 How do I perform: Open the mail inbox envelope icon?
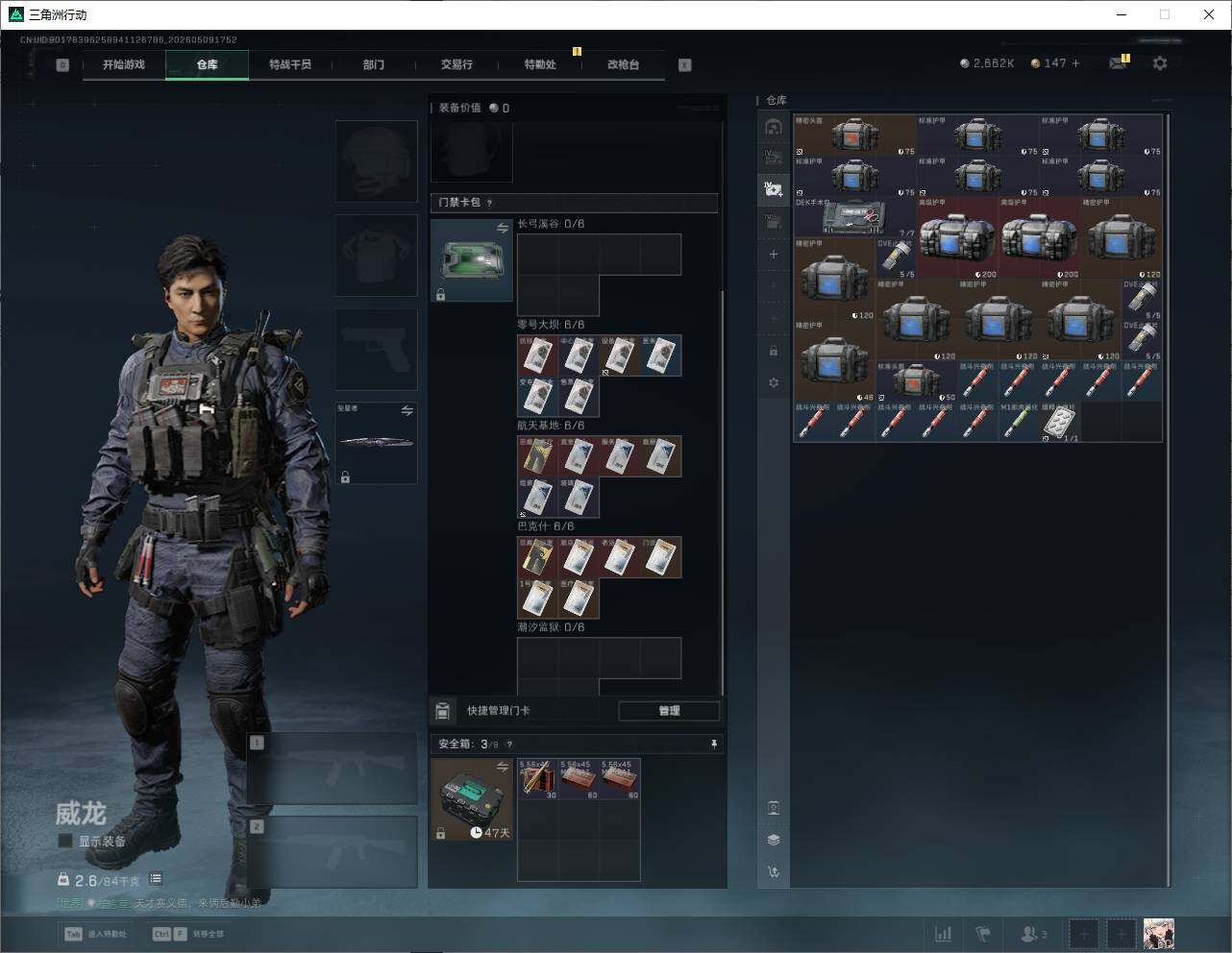coord(1118,63)
